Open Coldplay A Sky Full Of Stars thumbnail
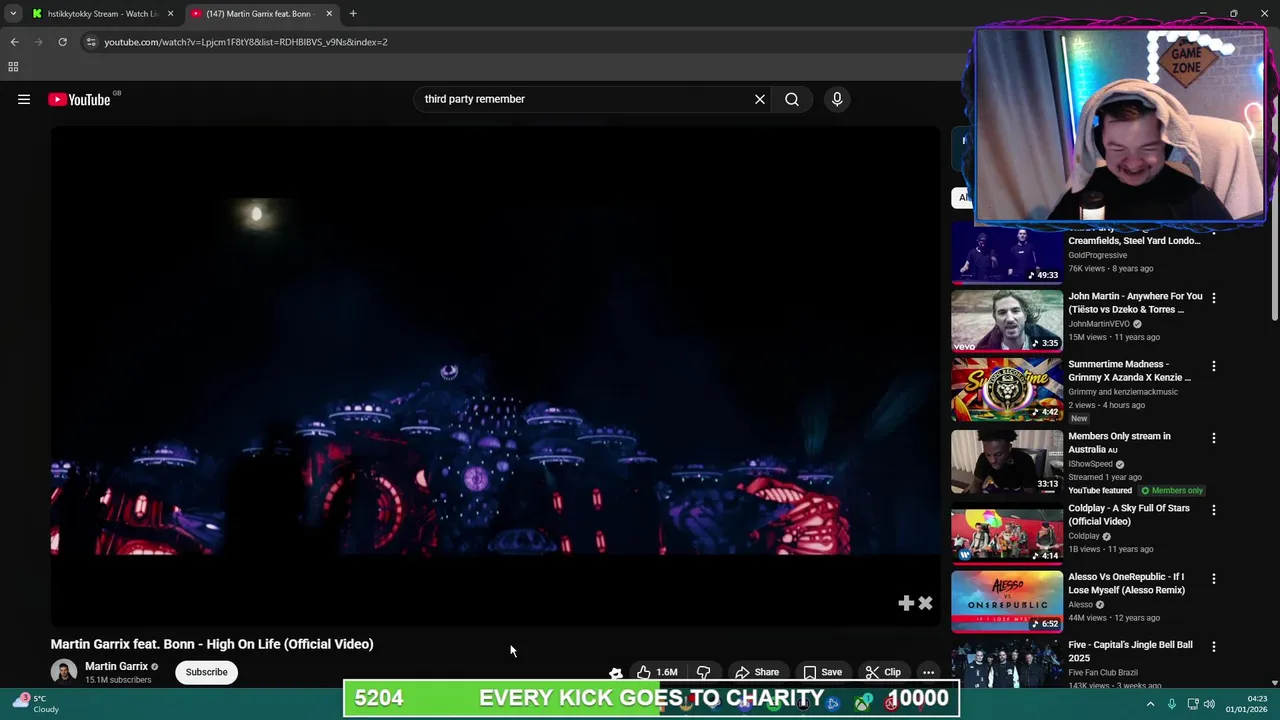This screenshot has height=720, width=1280. tap(1007, 533)
